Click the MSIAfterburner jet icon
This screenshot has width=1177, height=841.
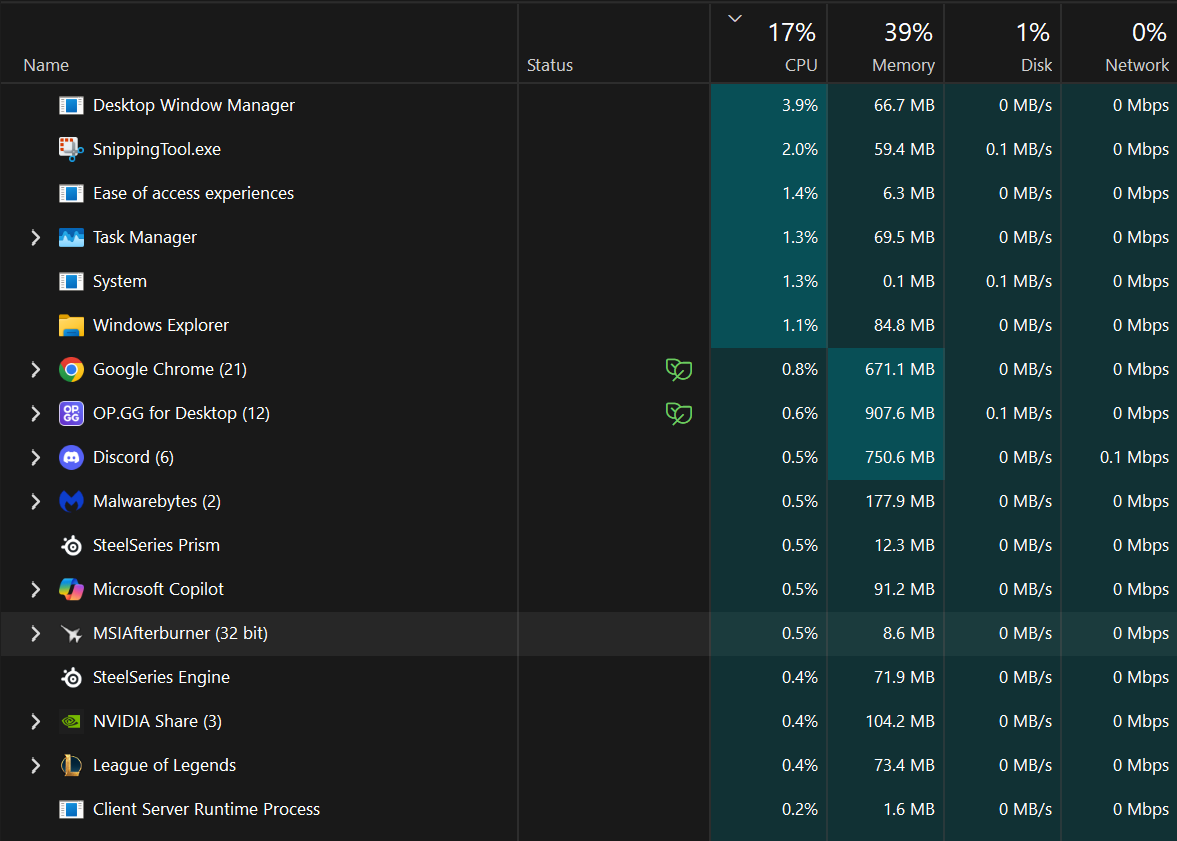pos(71,634)
